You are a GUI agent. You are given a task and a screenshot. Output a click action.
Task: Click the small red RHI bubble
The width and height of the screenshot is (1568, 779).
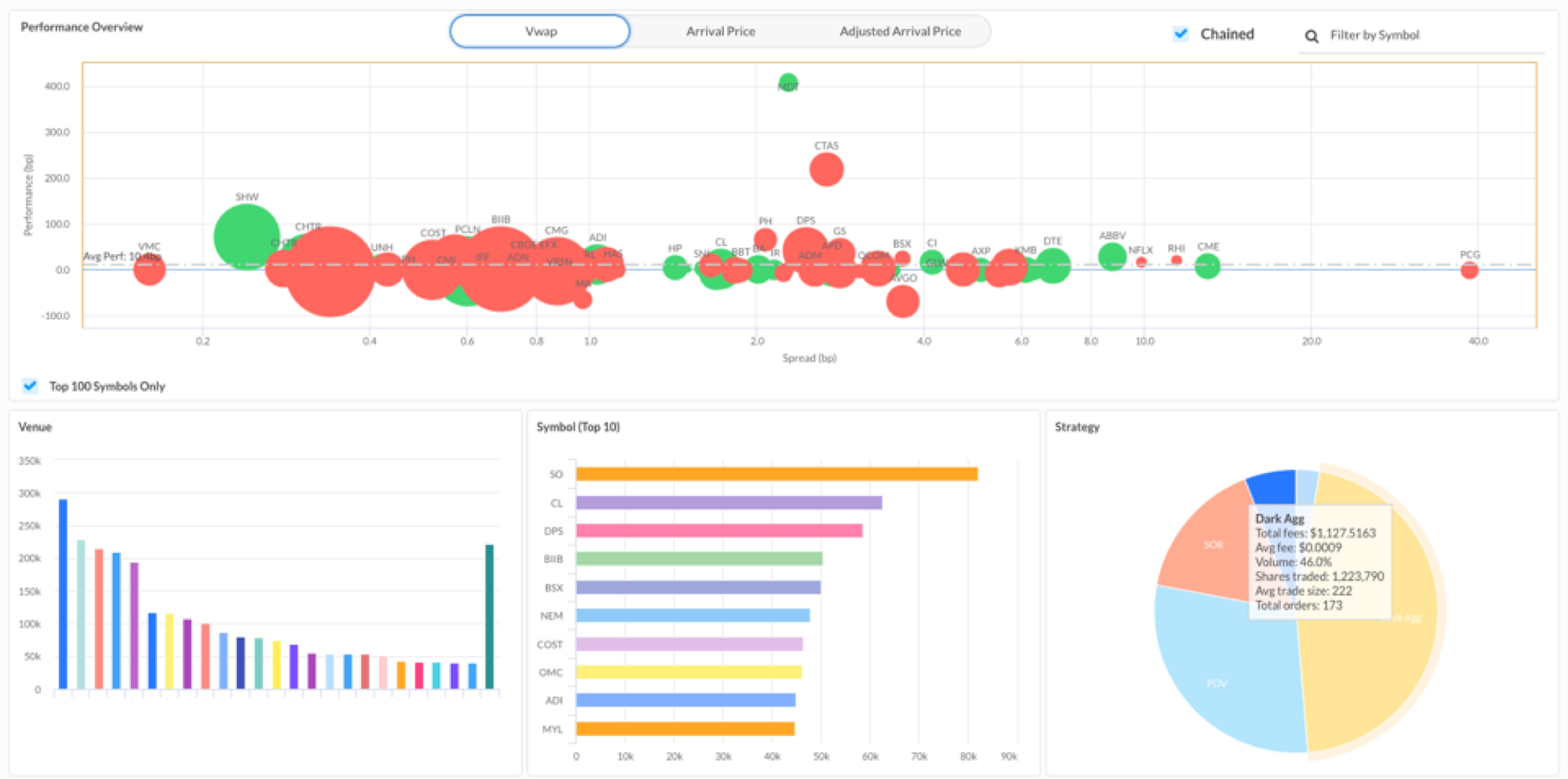click(1177, 260)
